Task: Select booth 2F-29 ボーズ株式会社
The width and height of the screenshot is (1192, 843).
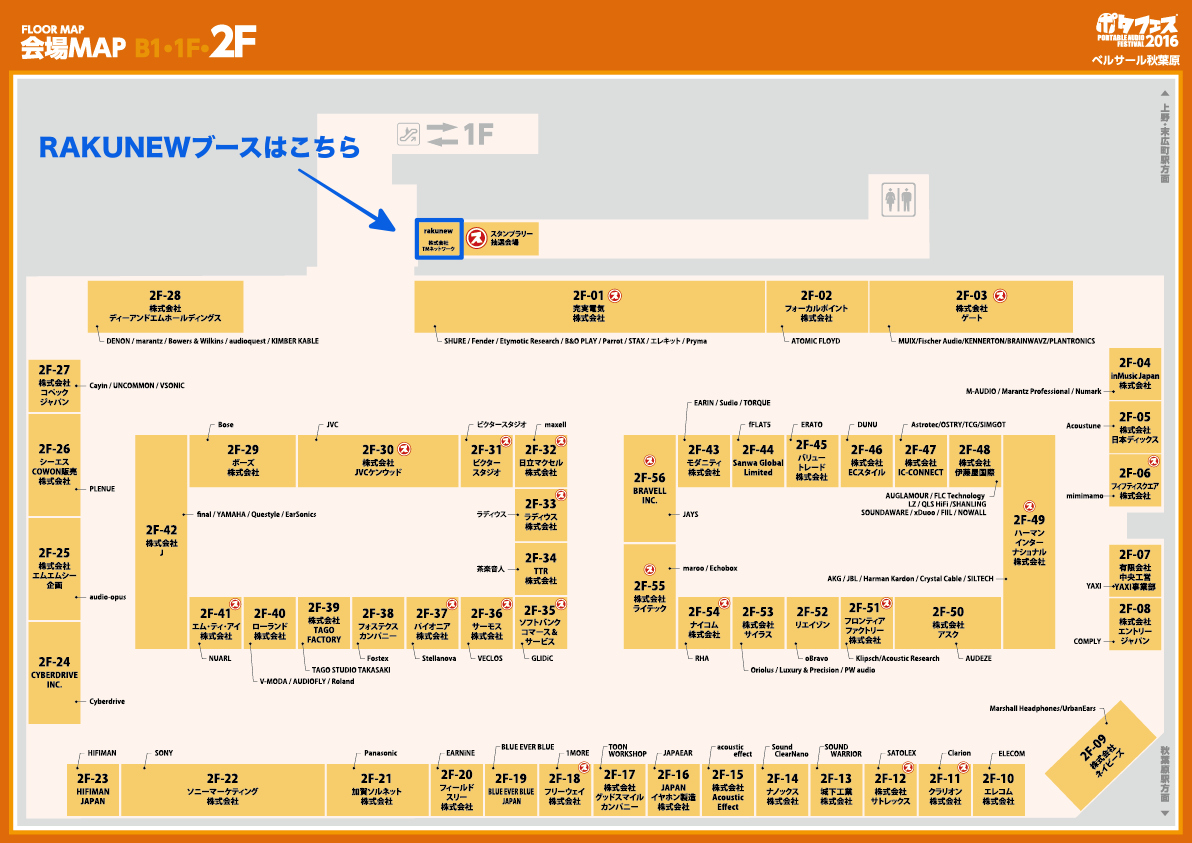Action: (243, 461)
